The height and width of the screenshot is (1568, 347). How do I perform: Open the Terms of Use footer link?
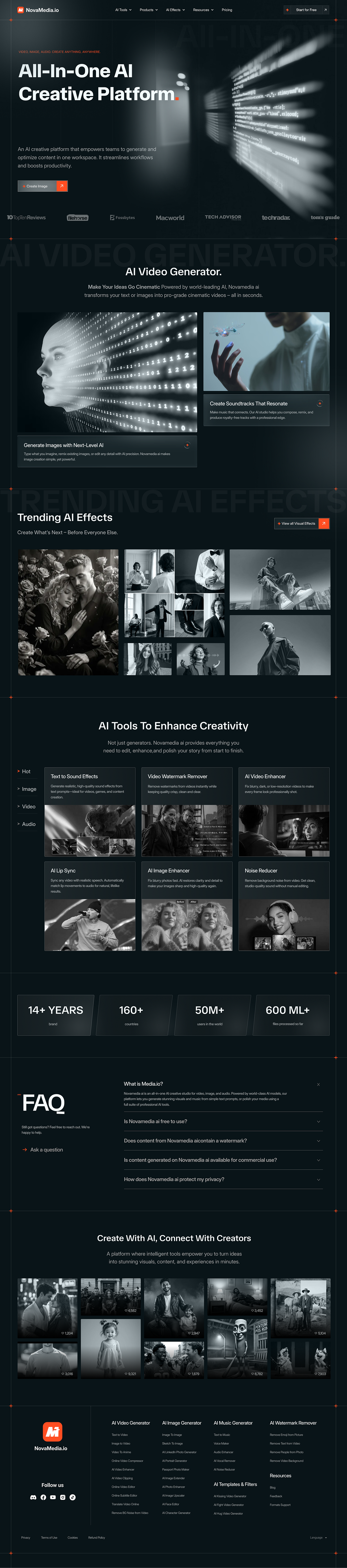49,1538
